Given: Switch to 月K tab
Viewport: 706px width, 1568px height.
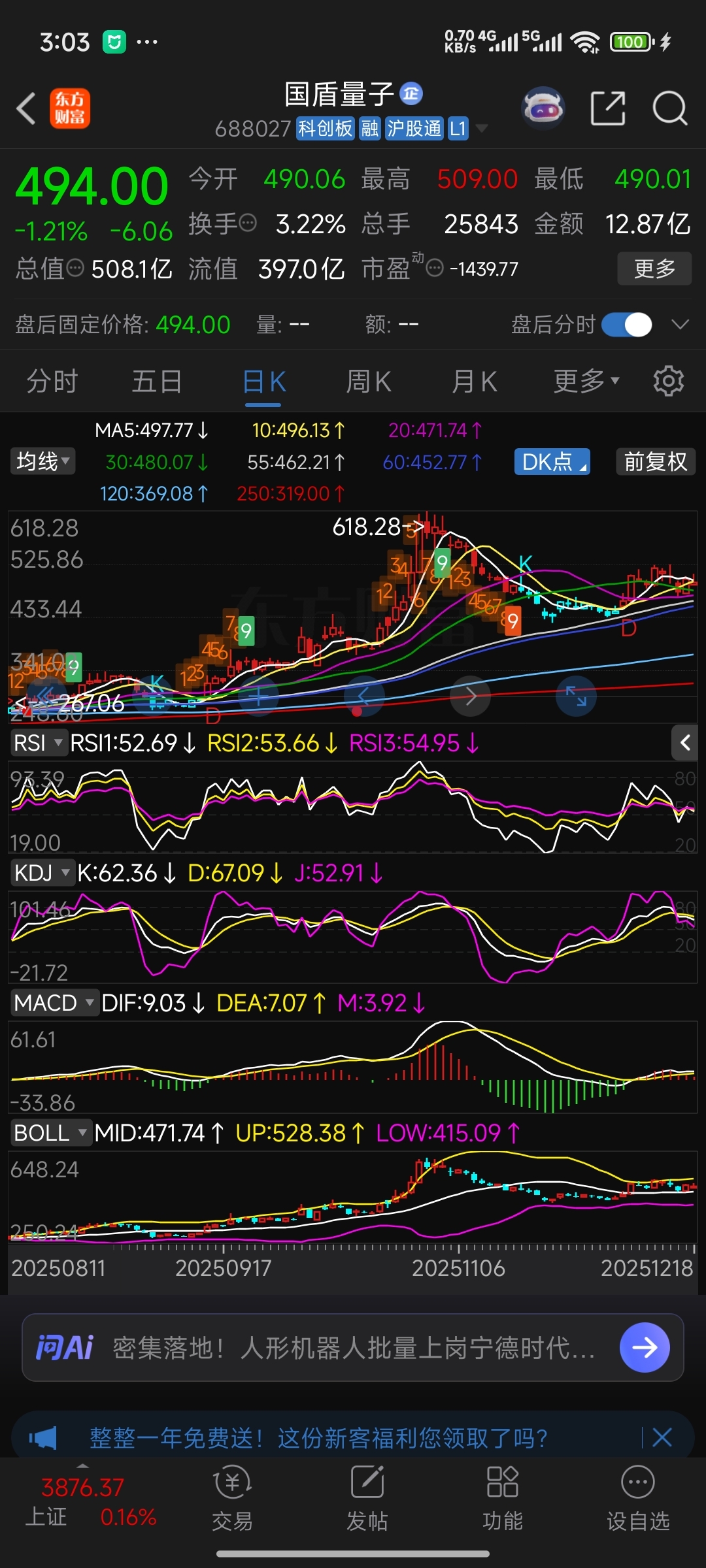Looking at the screenshot, I should (x=475, y=381).
